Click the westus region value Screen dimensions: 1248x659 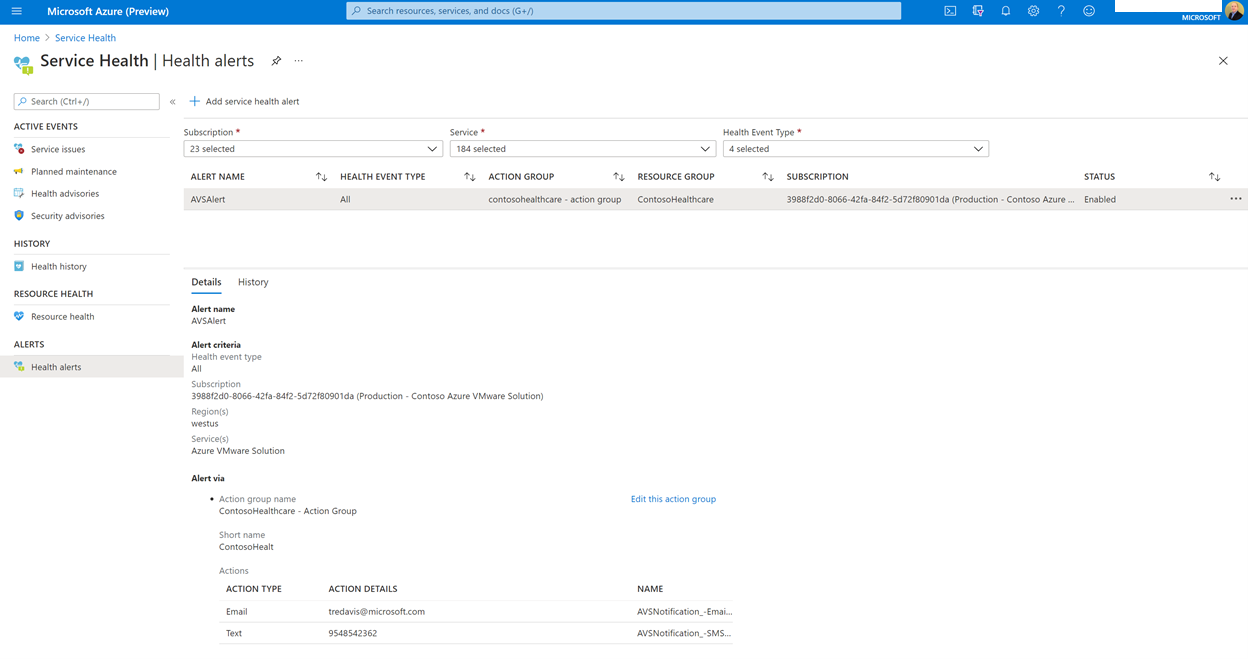pyautogui.click(x=205, y=423)
